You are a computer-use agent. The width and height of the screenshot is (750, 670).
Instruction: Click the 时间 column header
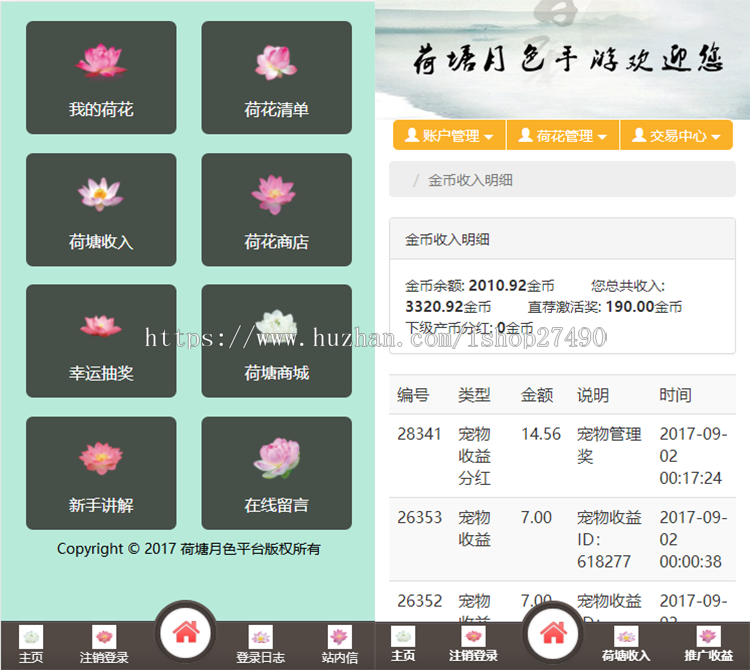tap(675, 395)
